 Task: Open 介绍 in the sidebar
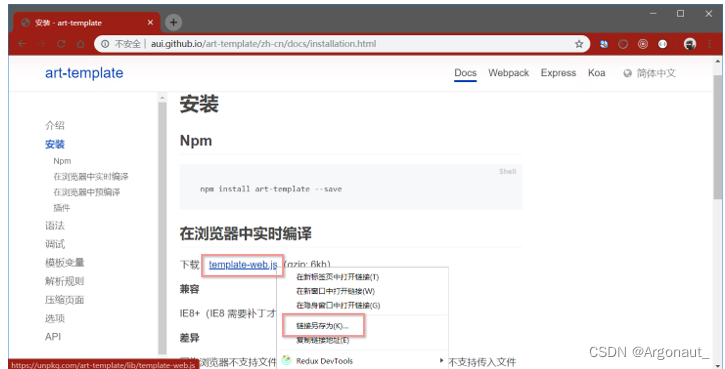(x=55, y=125)
